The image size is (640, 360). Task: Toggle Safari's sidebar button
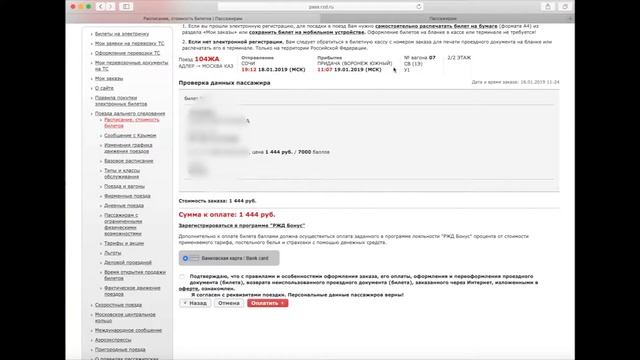(x=126, y=7)
